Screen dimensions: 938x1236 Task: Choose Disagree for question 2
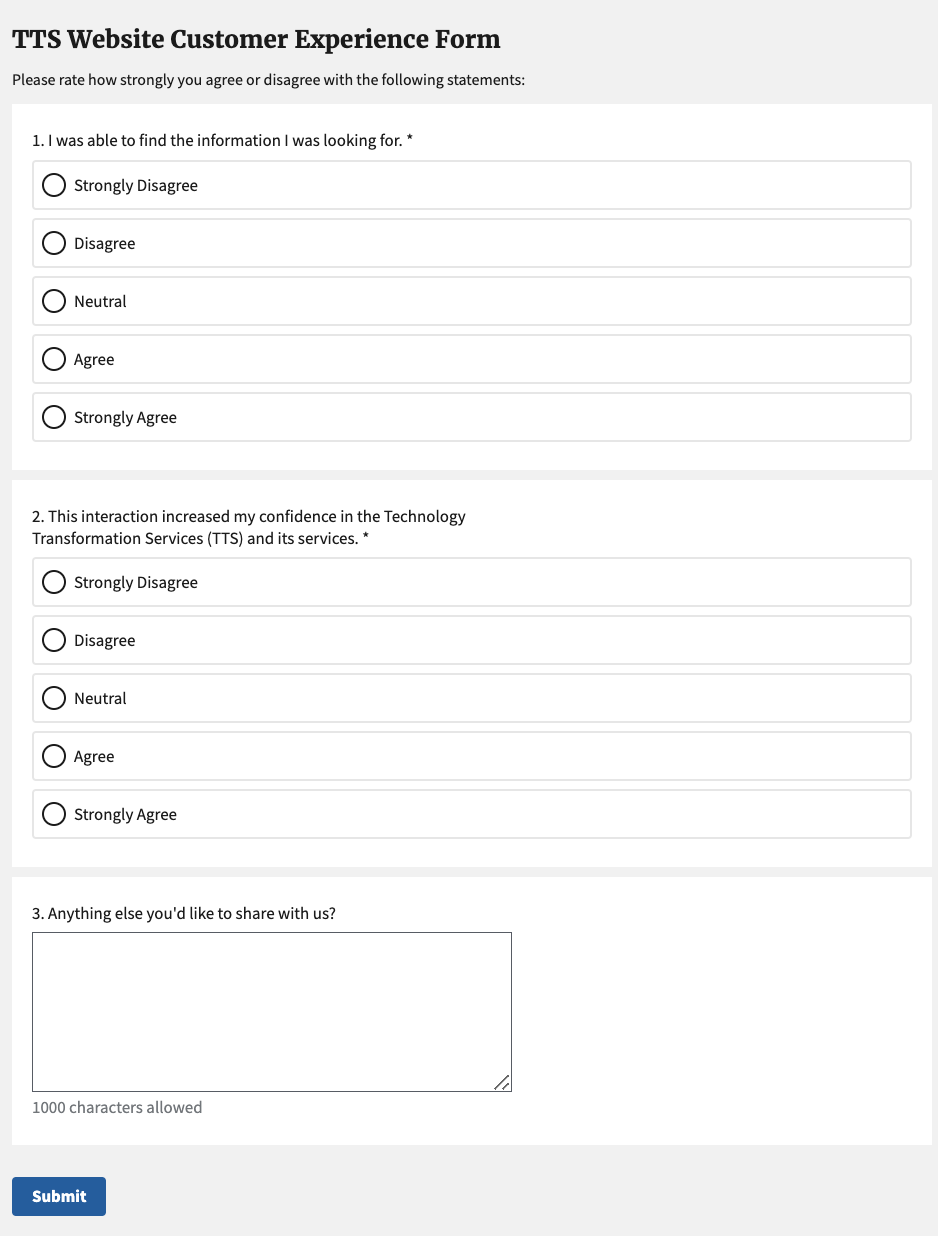point(54,641)
